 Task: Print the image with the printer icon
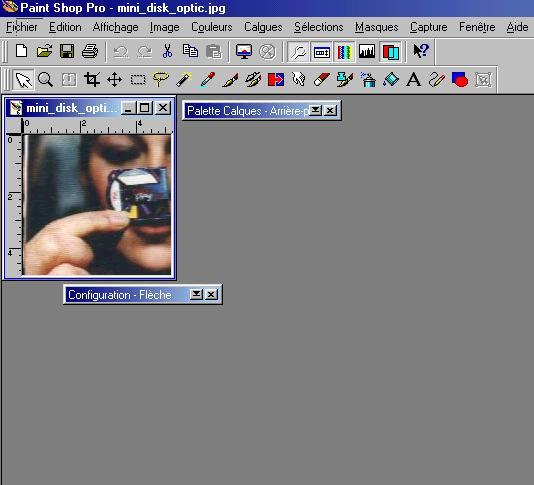pos(90,51)
